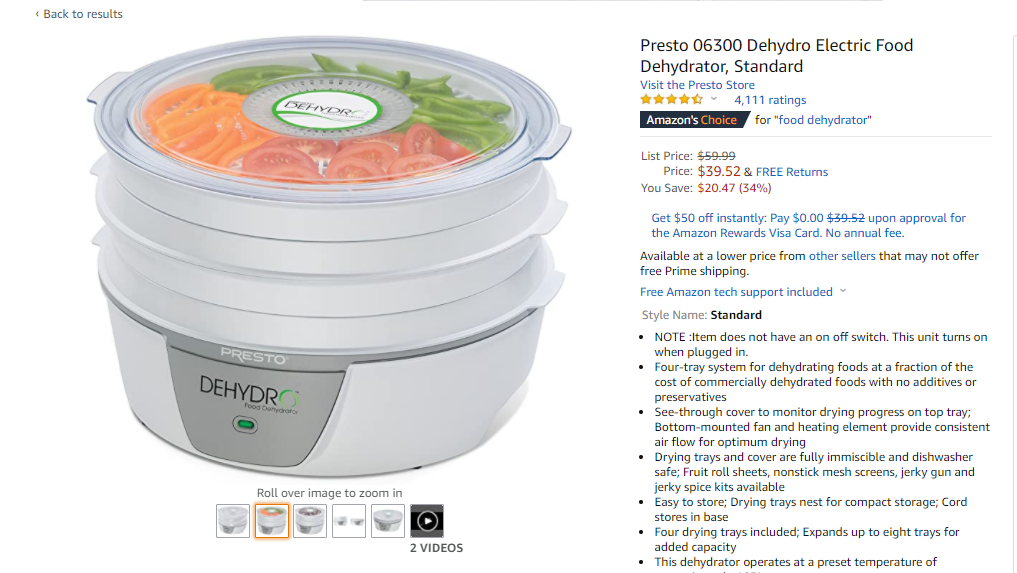This screenshot has height=573, width=1017.
Task: Open the 2 VIDEOS label
Action: click(437, 548)
